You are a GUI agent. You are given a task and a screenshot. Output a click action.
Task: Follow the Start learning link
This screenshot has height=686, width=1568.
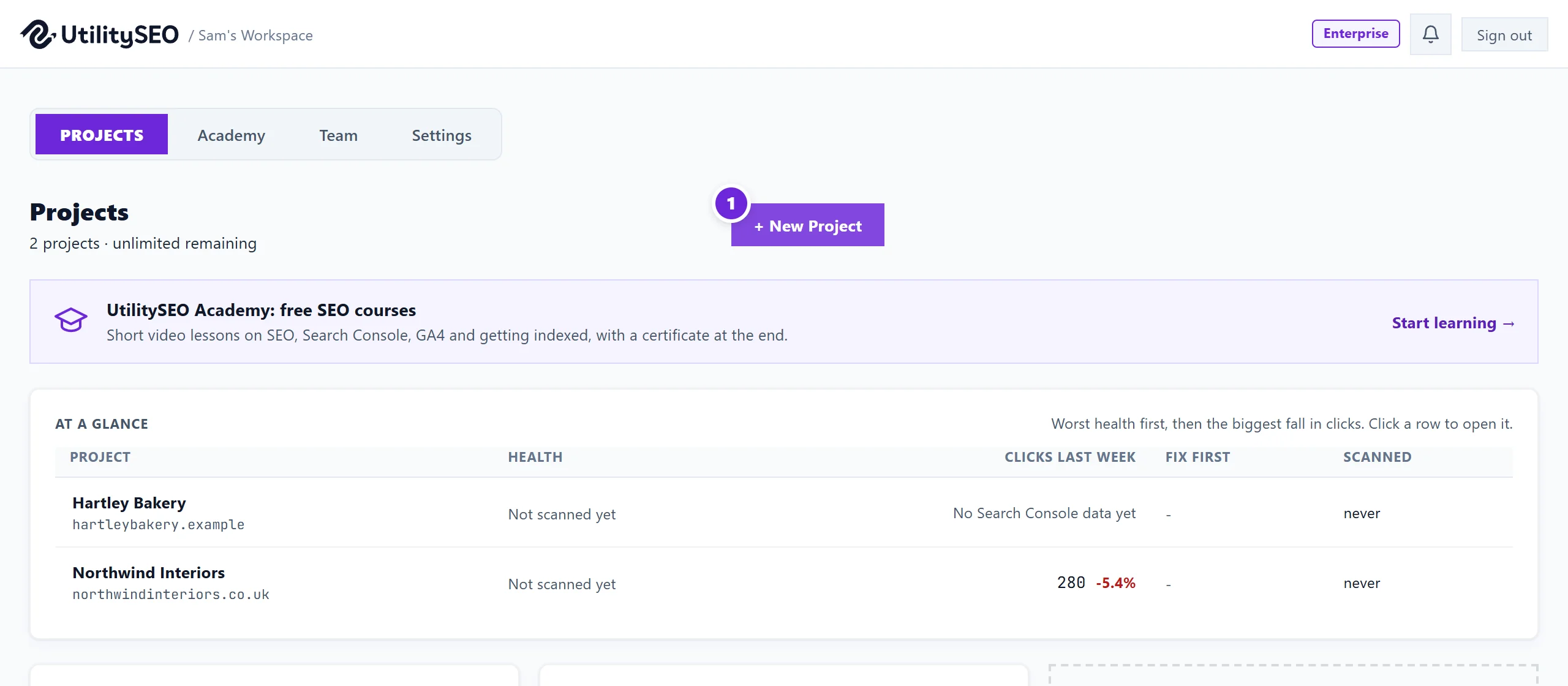point(1453,323)
